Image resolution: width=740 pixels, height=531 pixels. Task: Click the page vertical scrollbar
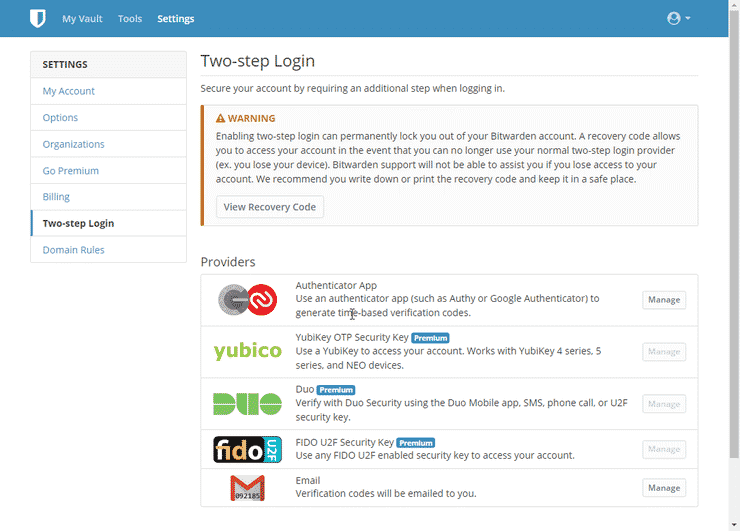coord(734,234)
